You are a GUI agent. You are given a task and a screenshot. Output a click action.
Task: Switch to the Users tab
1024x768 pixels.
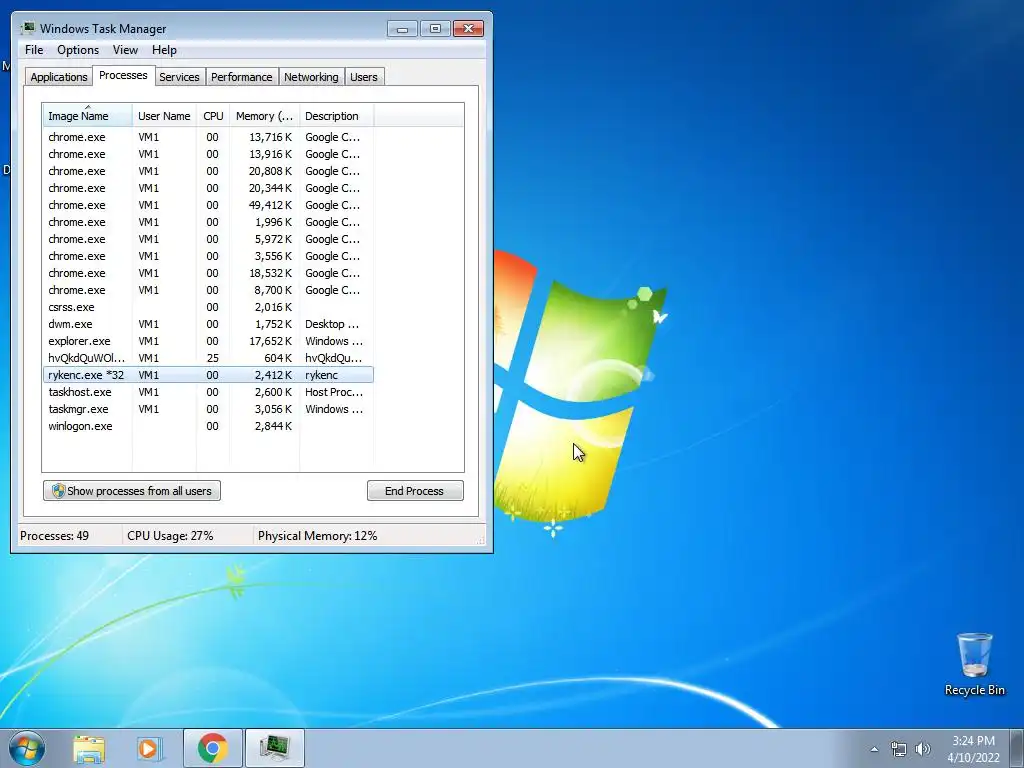[x=364, y=76]
